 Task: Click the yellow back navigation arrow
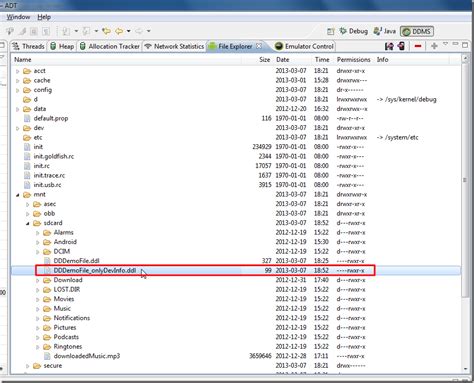pos(119,31)
